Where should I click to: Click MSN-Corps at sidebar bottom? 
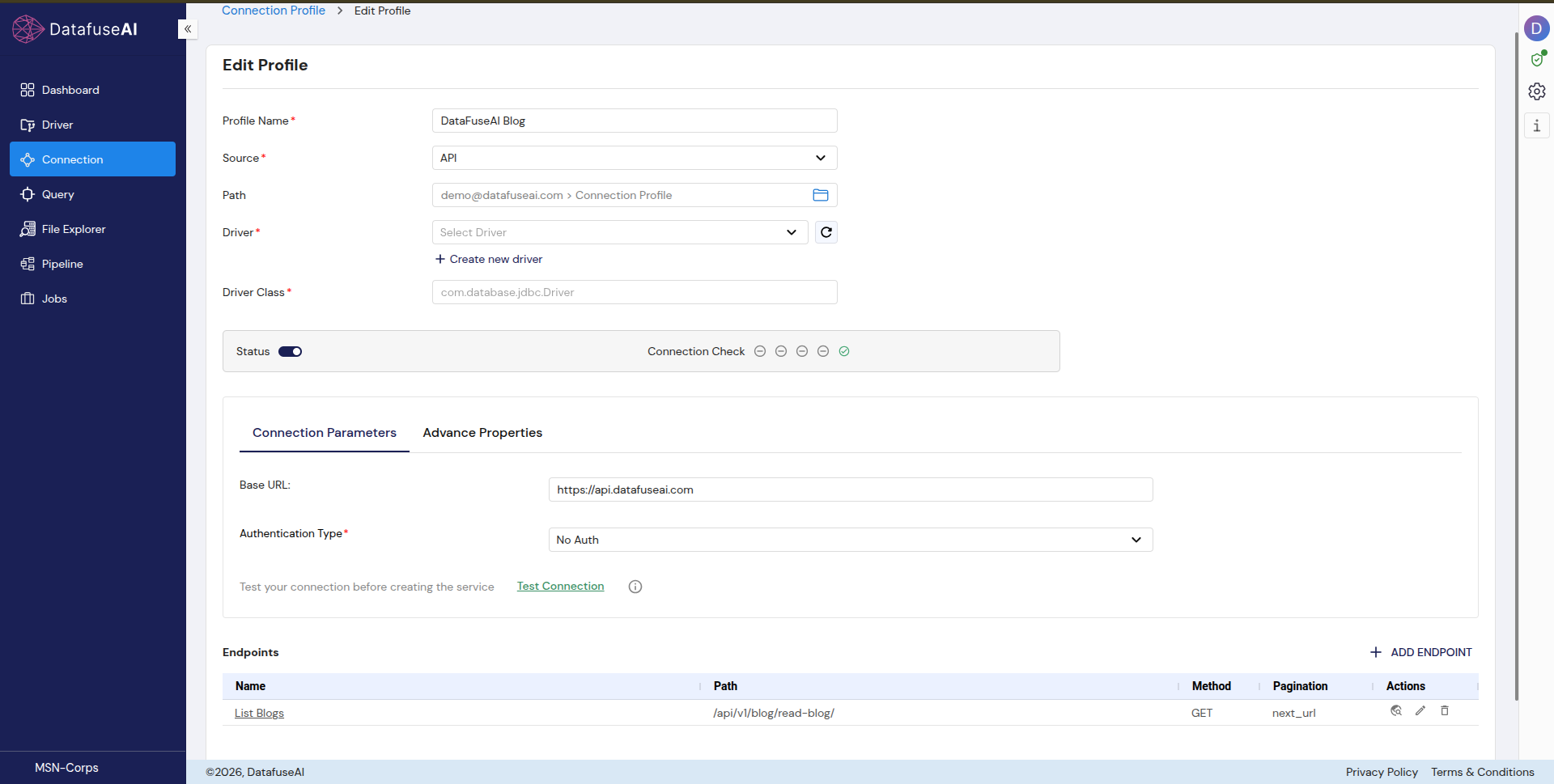coord(66,767)
